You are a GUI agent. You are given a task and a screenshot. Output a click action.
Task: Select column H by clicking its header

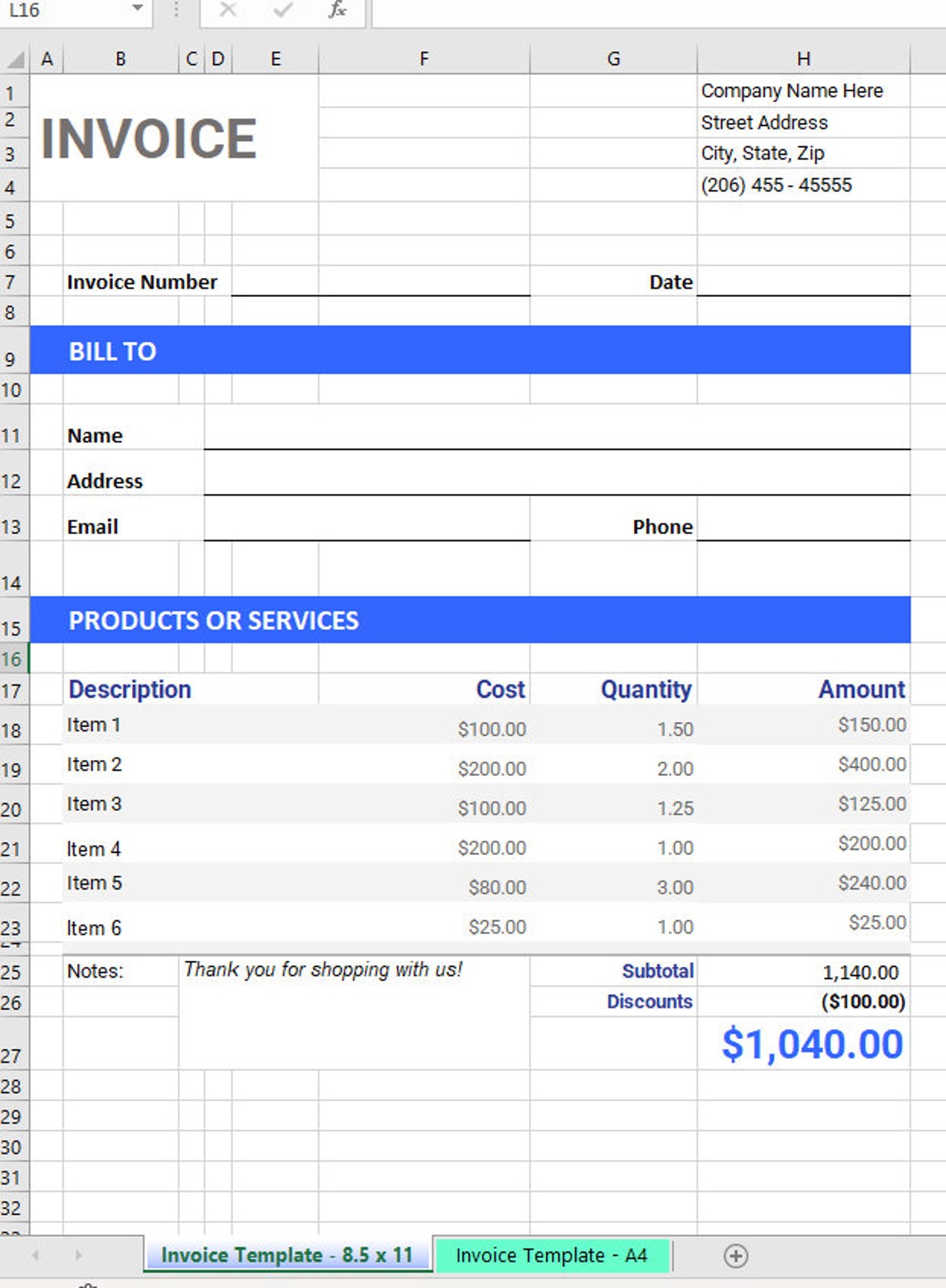[802, 58]
